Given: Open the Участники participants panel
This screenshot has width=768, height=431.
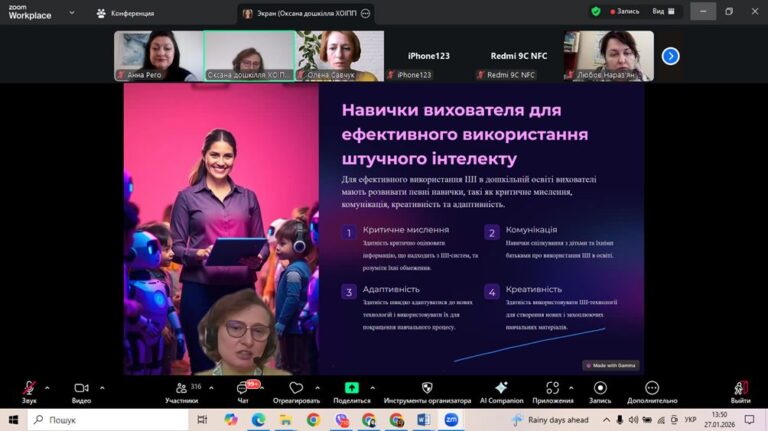Looking at the screenshot, I should click(x=182, y=392).
